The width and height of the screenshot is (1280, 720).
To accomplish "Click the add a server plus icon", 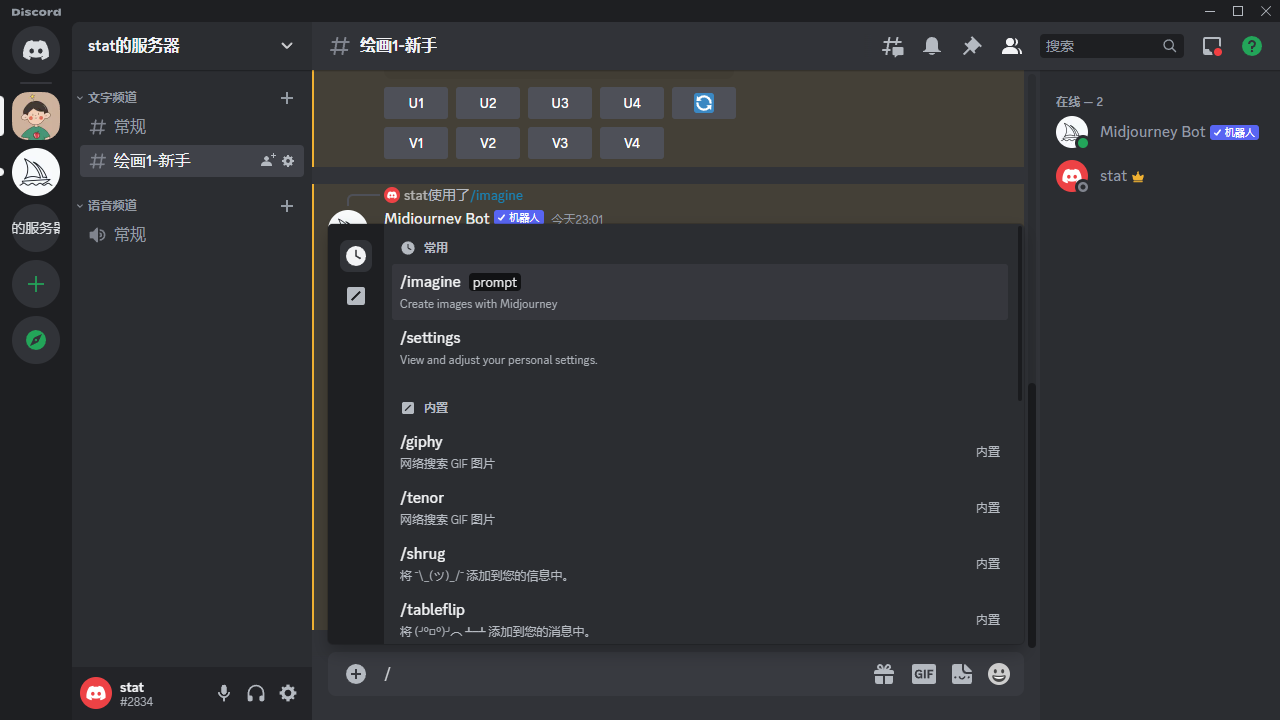I will pyautogui.click(x=36, y=284).
